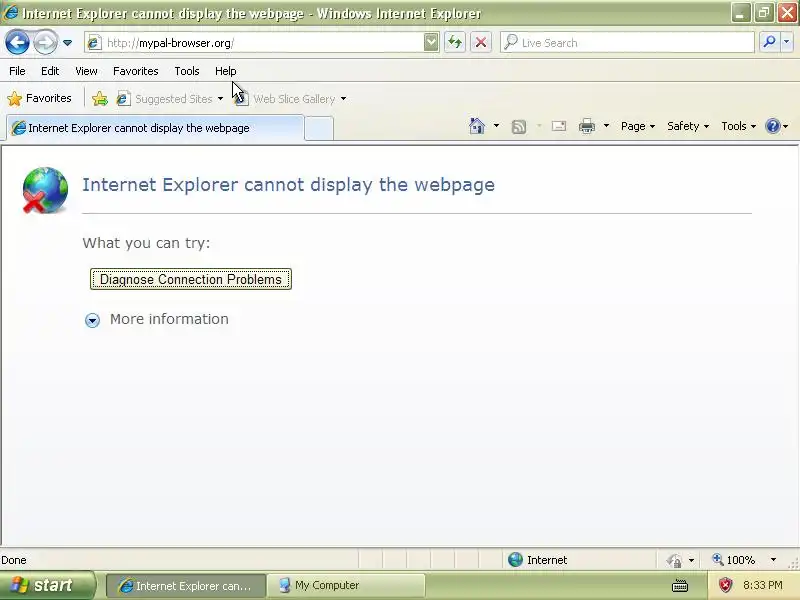Click Add to Favorites Bar icon
This screenshot has width=800, height=600.
coord(100,98)
